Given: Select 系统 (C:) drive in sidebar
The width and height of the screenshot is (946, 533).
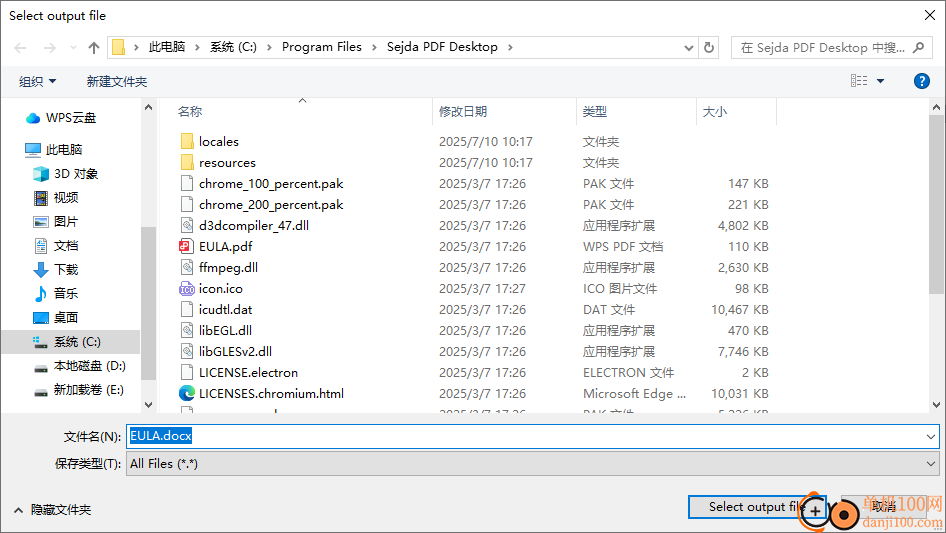Looking at the screenshot, I should click(x=71, y=342).
